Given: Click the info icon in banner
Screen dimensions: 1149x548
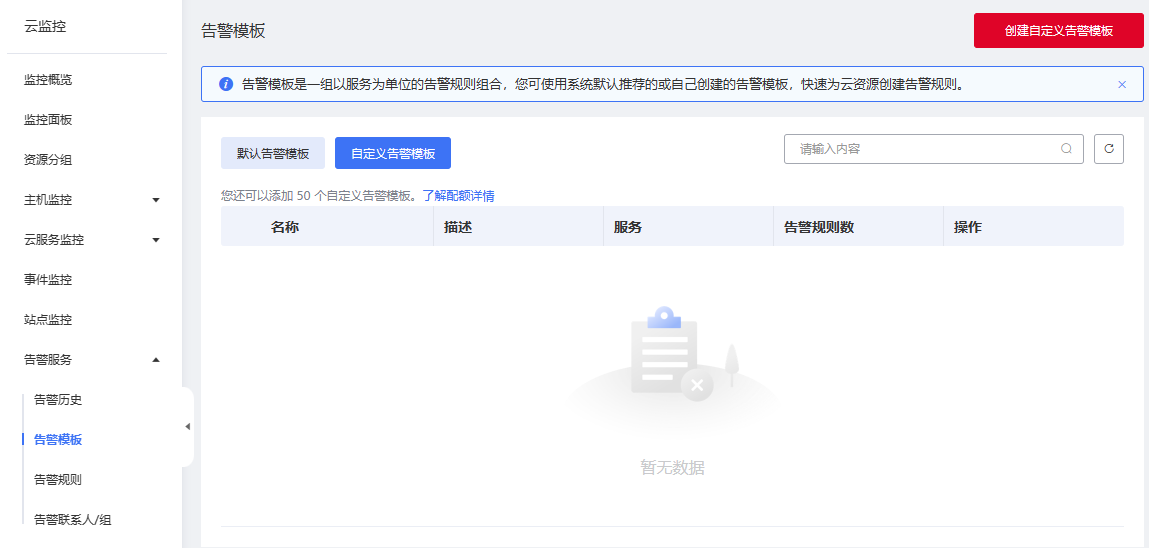Looking at the screenshot, I should 226,85.
